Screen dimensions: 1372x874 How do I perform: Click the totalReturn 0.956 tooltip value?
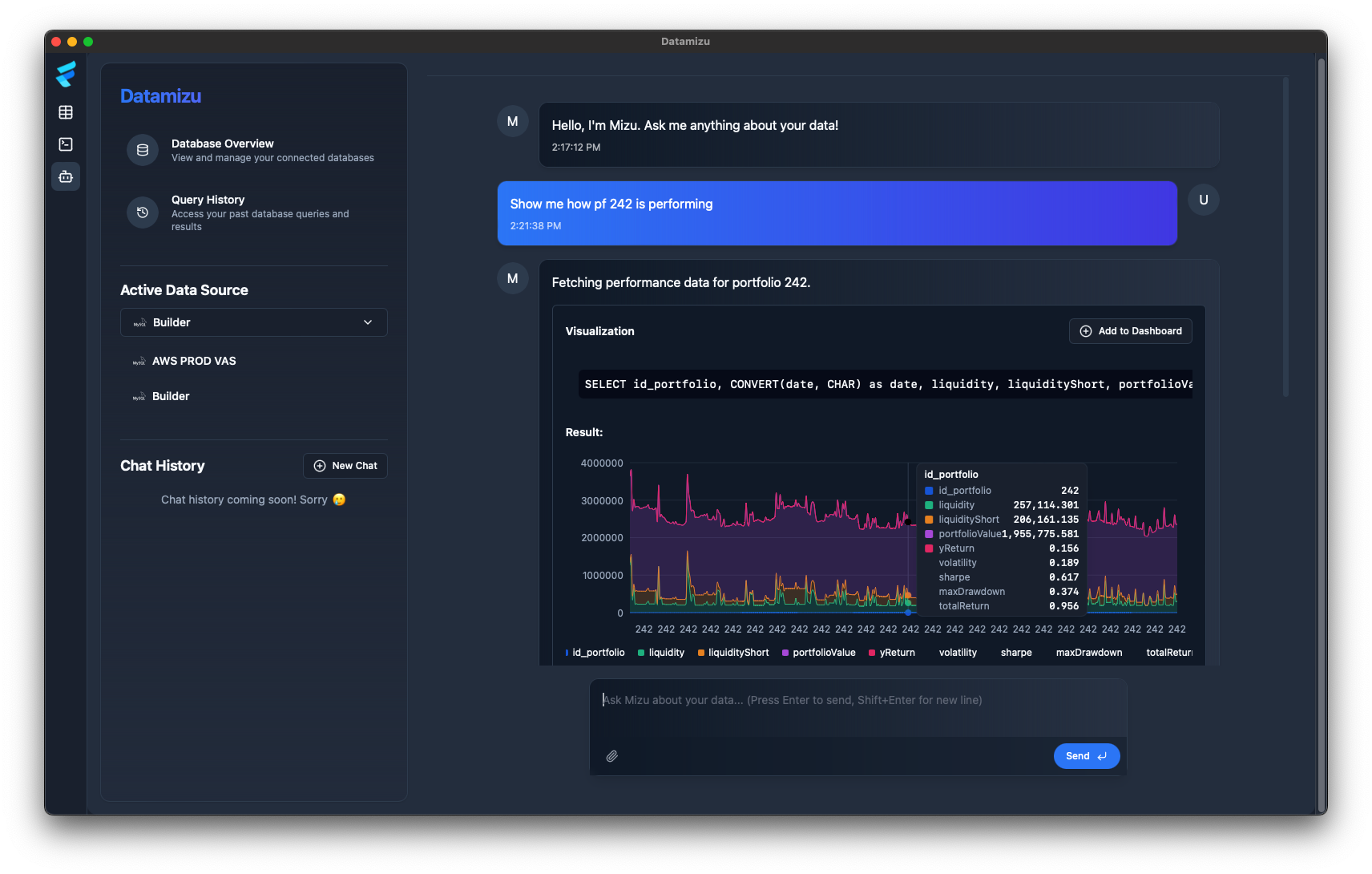(1064, 606)
